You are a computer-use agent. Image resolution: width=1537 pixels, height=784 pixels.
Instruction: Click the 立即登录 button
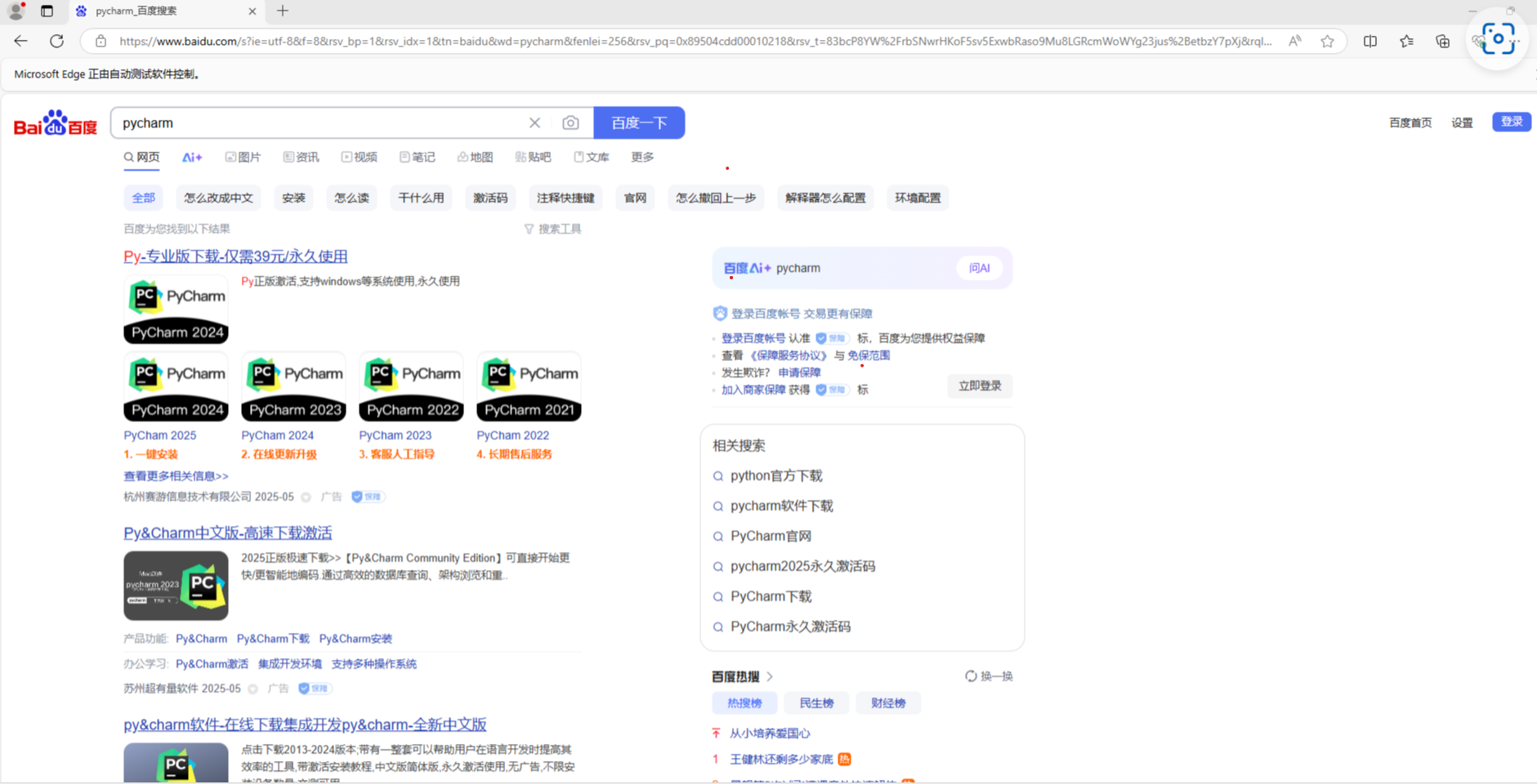point(980,385)
